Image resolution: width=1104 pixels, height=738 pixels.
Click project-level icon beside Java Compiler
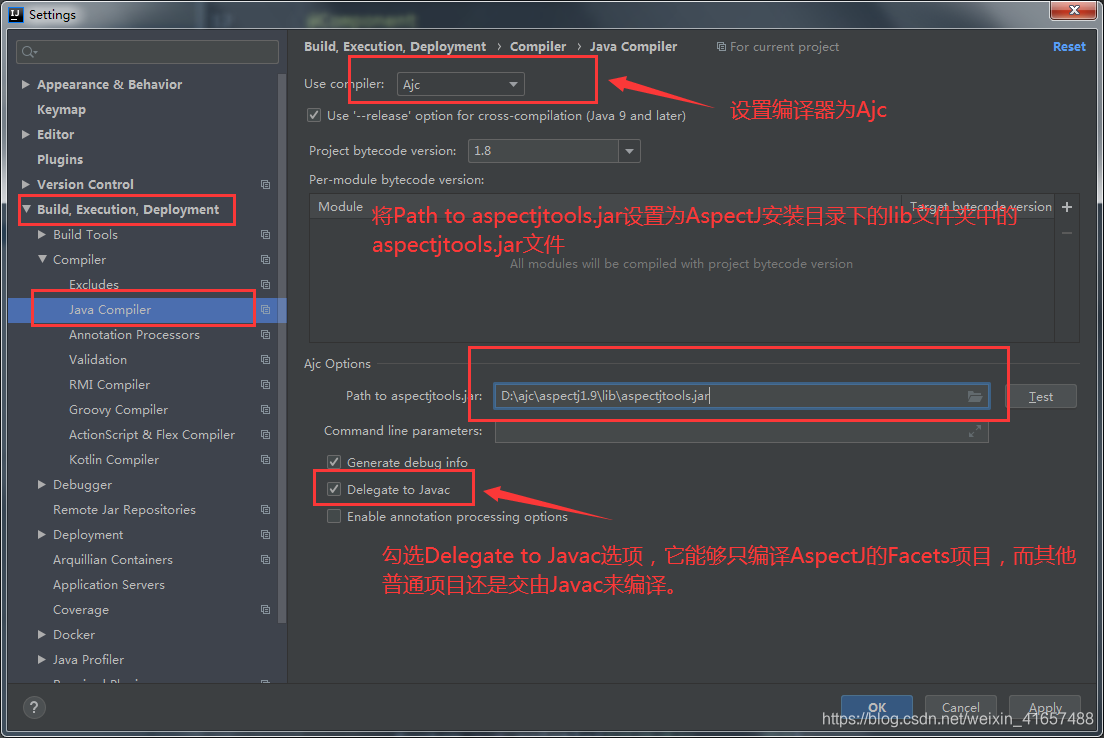point(265,310)
